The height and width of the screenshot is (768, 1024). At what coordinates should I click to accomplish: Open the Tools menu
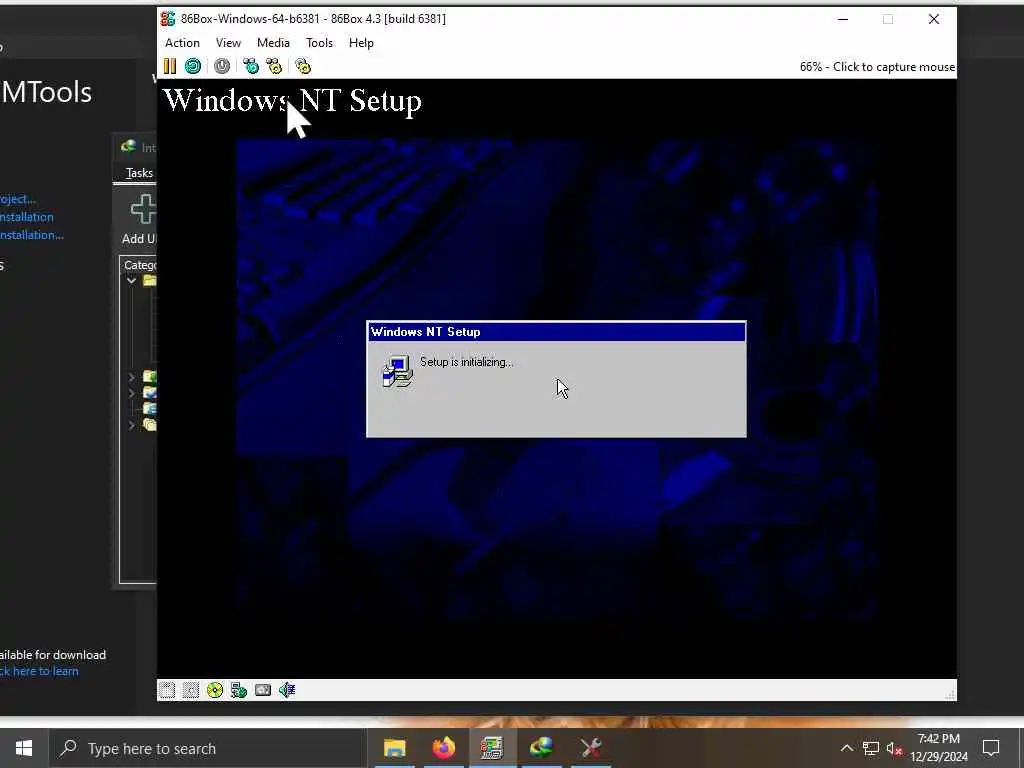tap(319, 42)
